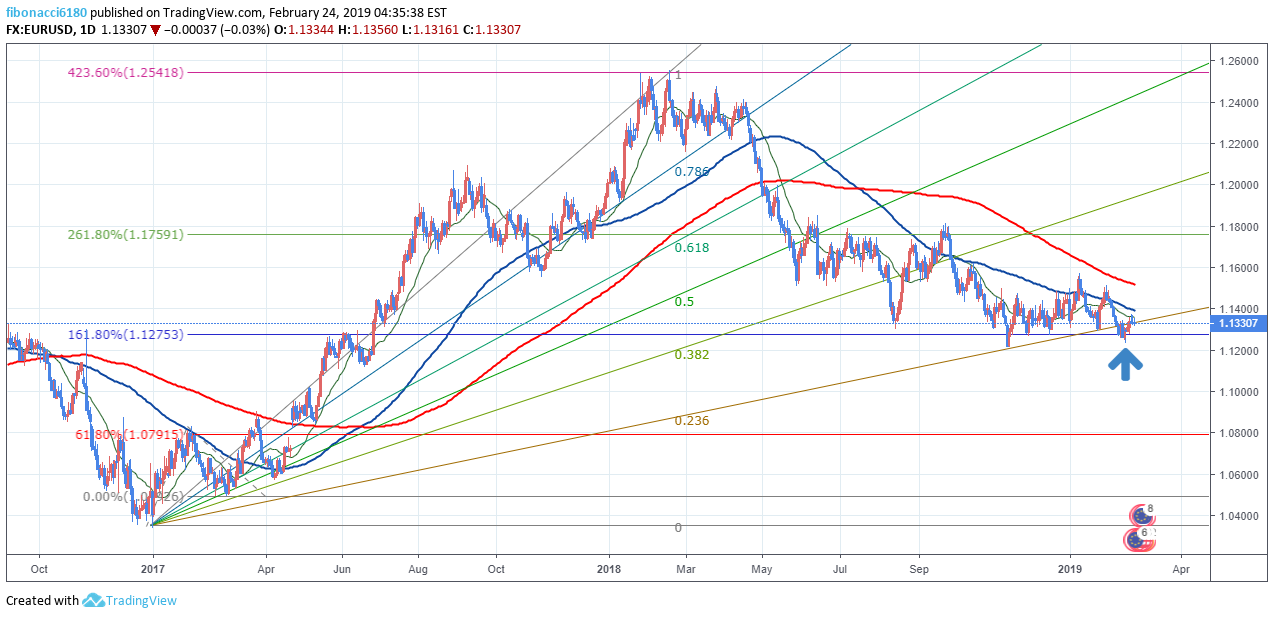Image resolution: width=1274 pixels, height=618 pixels.
Task: Select the 61.80%(1.07915) Fibonacci level label
Action: point(128,434)
